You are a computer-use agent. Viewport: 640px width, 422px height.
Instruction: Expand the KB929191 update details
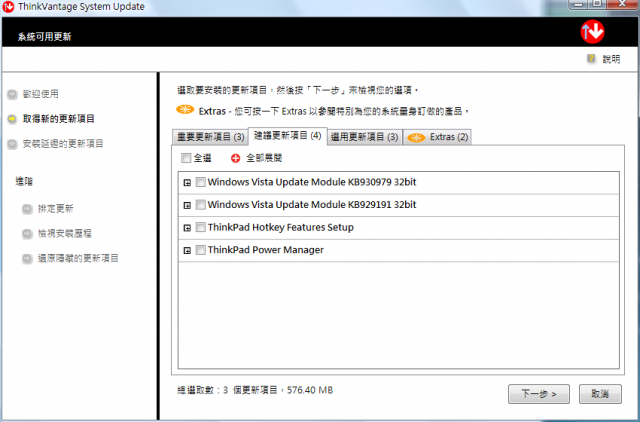[x=187, y=205]
